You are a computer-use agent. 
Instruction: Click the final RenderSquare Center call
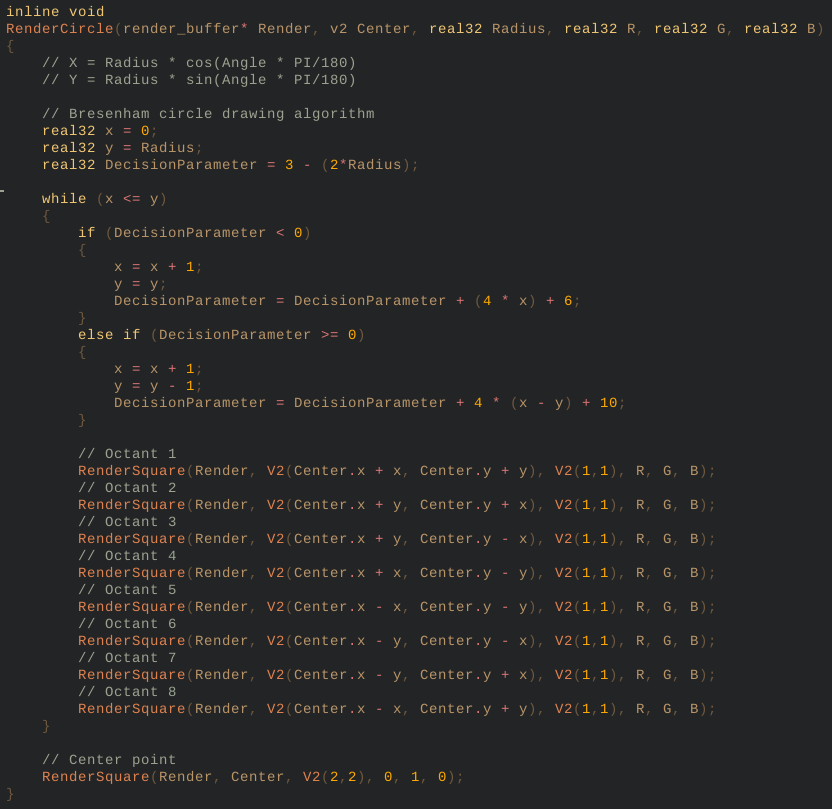(x=253, y=777)
